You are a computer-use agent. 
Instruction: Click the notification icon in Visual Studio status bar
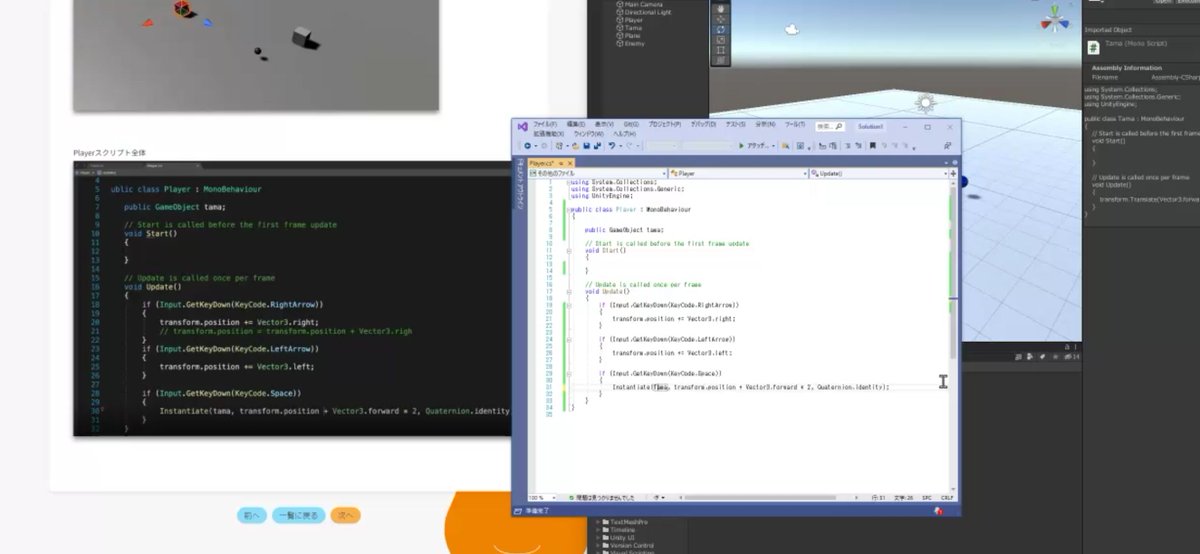[x=939, y=511]
